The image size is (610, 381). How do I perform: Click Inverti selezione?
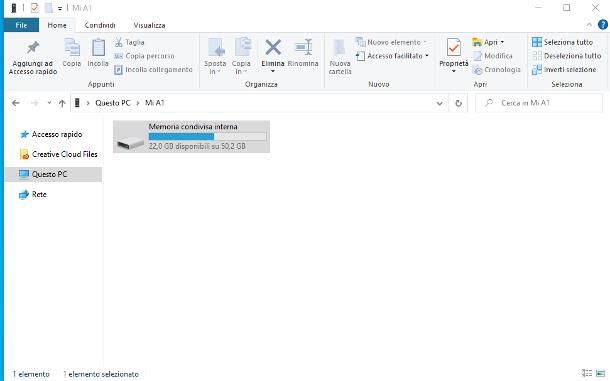(x=564, y=69)
